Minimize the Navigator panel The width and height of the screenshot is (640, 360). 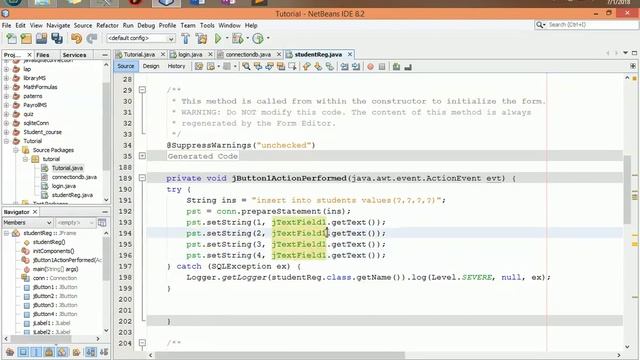pyautogui.click(x=105, y=212)
